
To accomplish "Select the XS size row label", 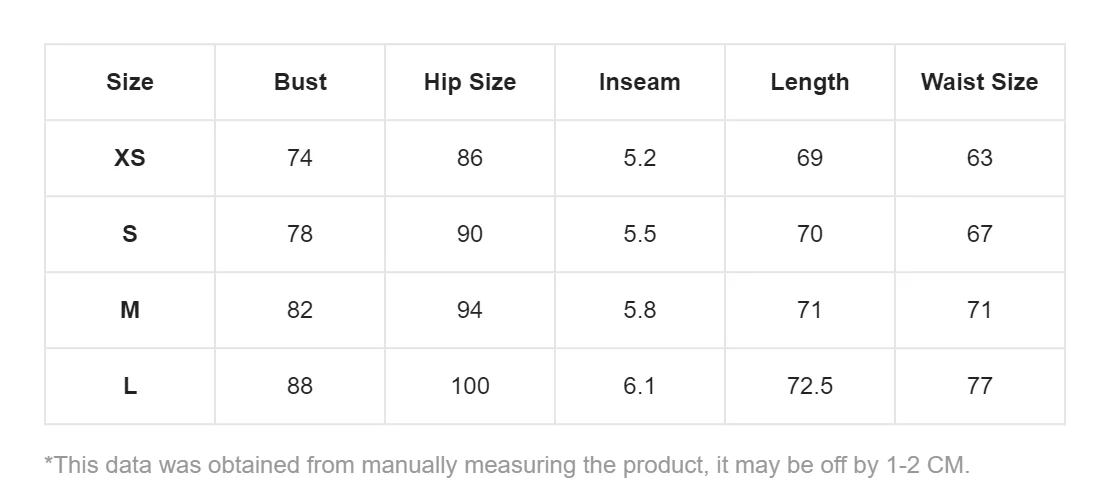I will [130, 158].
